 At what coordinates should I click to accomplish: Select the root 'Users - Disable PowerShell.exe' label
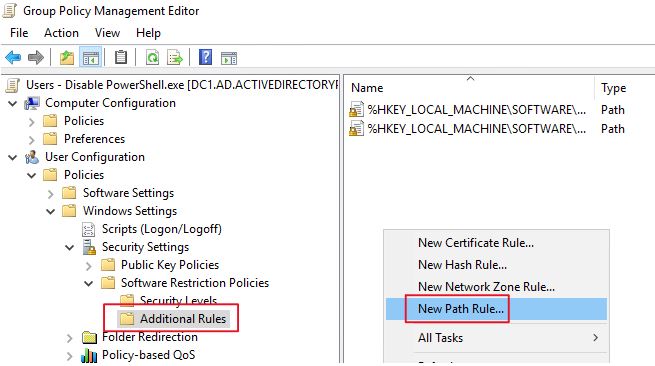[x=182, y=85]
